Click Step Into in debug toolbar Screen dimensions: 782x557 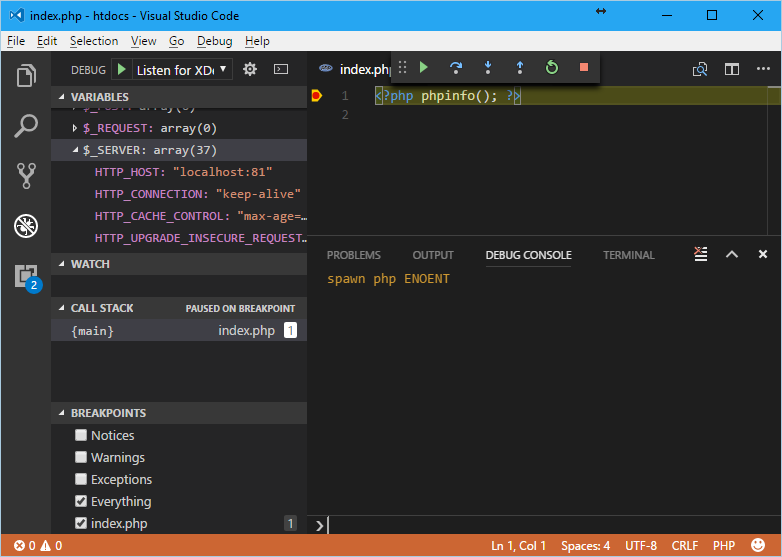tap(488, 67)
